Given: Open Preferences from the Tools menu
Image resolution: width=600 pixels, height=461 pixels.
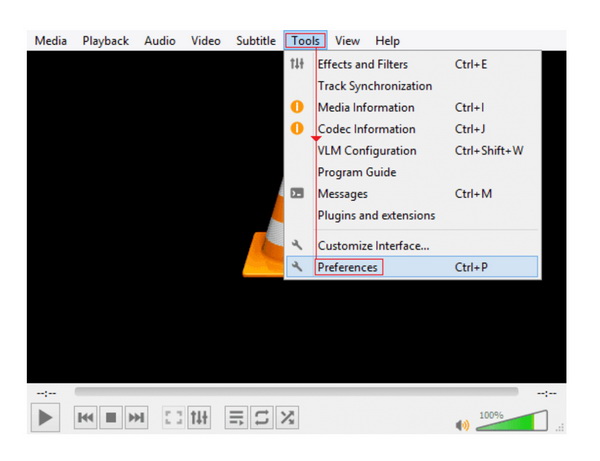Looking at the screenshot, I should [x=412, y=267].
